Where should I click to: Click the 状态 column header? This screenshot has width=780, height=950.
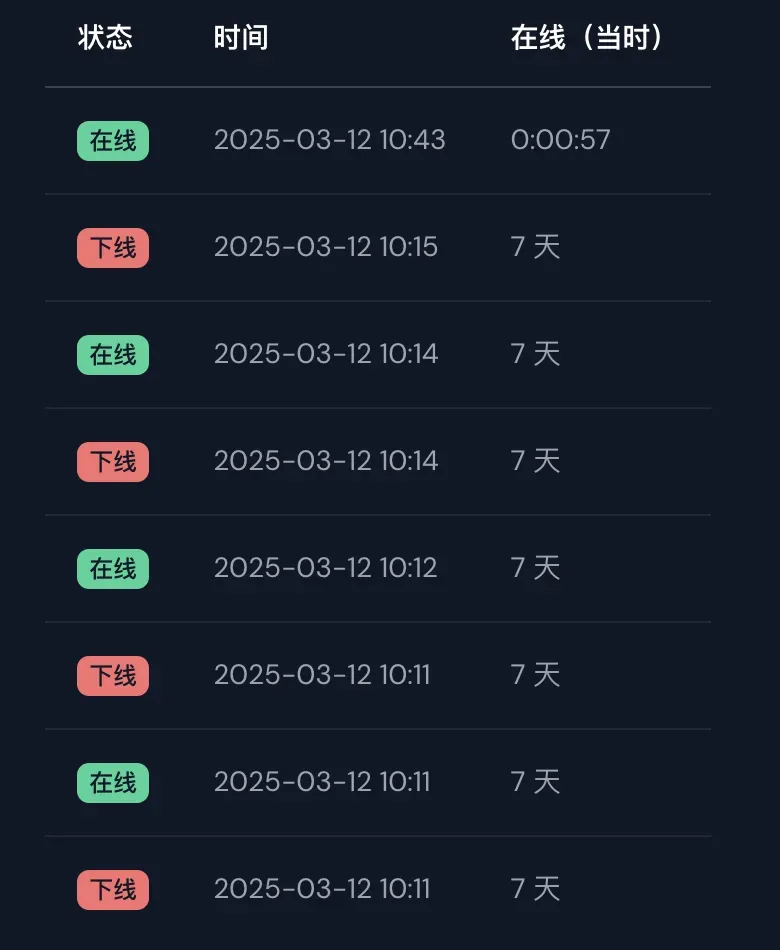click(105, 38)
